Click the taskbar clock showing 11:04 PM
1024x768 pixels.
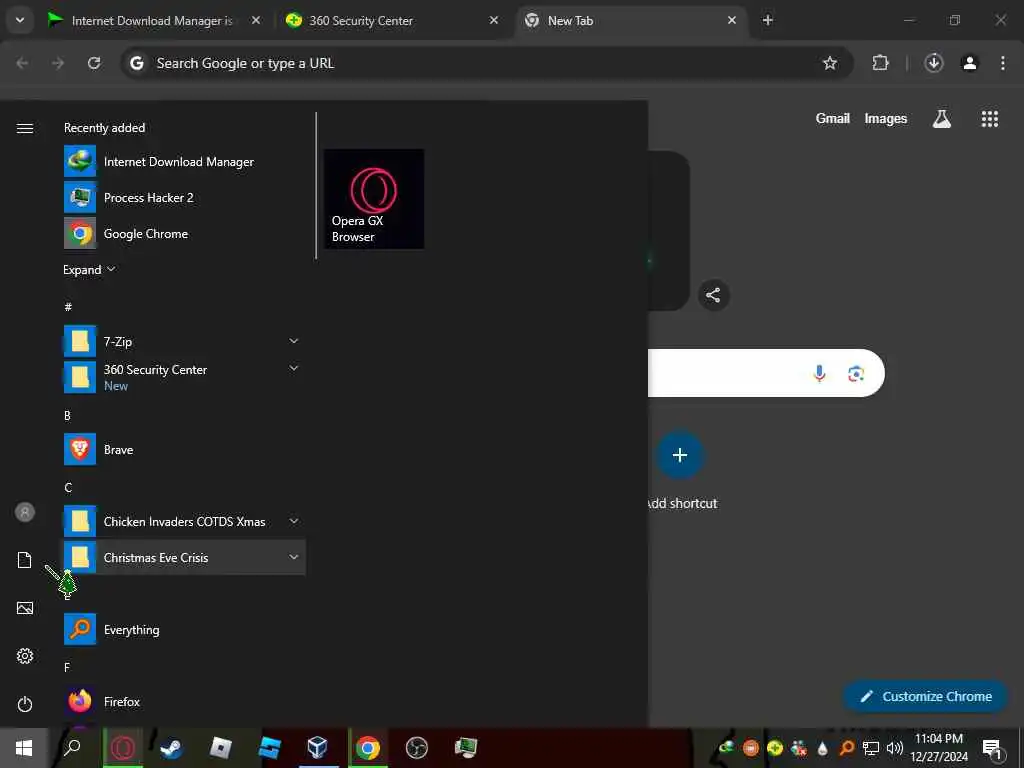click(x=939, y=748)
